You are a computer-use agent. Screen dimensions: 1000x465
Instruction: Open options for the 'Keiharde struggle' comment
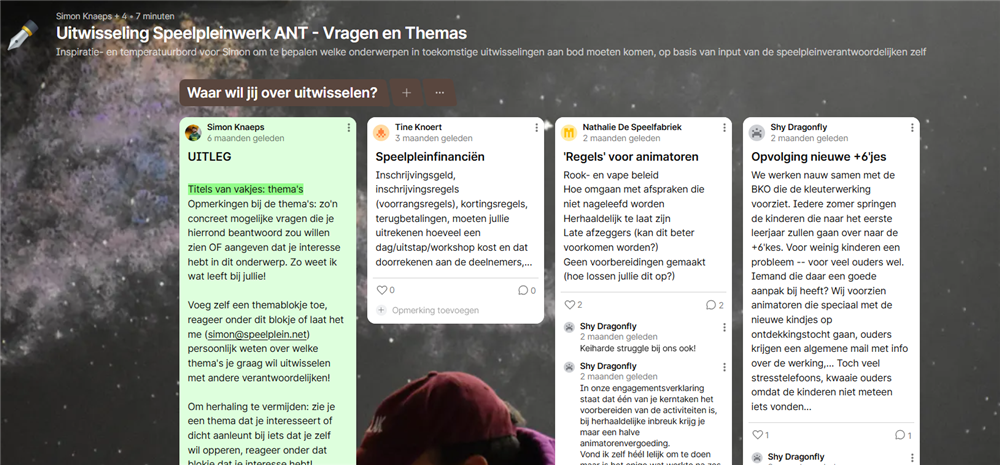pyautogui.click(x=724, y=328)
